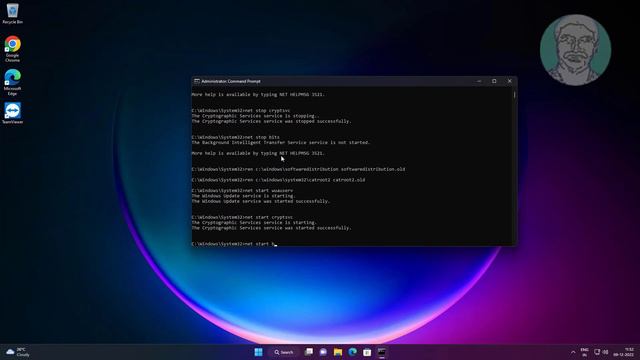Image resolution: width=640 pixels, height=360 pixels.
Task: Open the Chat app on the taskbar
Action: pos(323,352)
